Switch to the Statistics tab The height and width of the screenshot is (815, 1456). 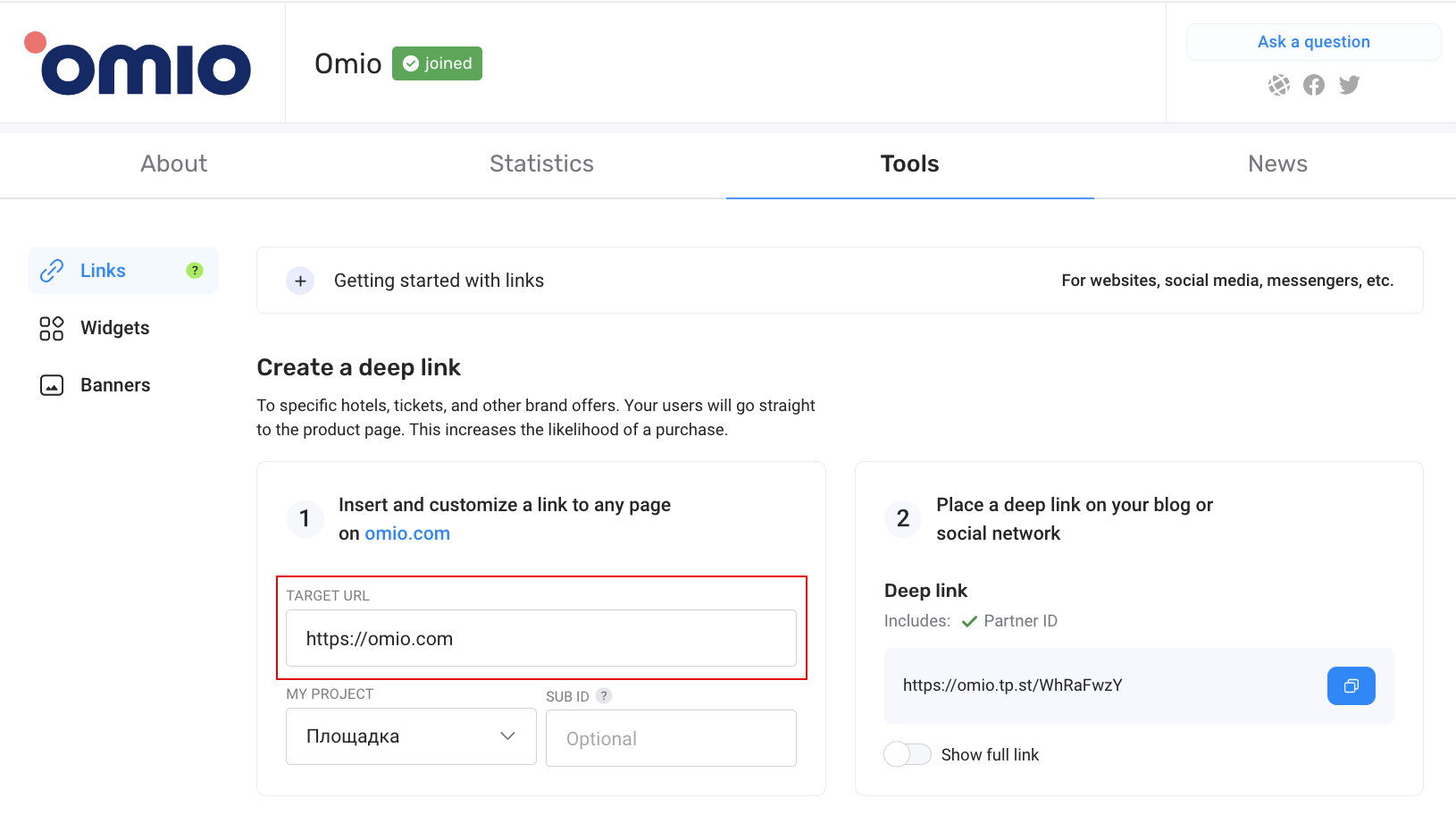541,164
